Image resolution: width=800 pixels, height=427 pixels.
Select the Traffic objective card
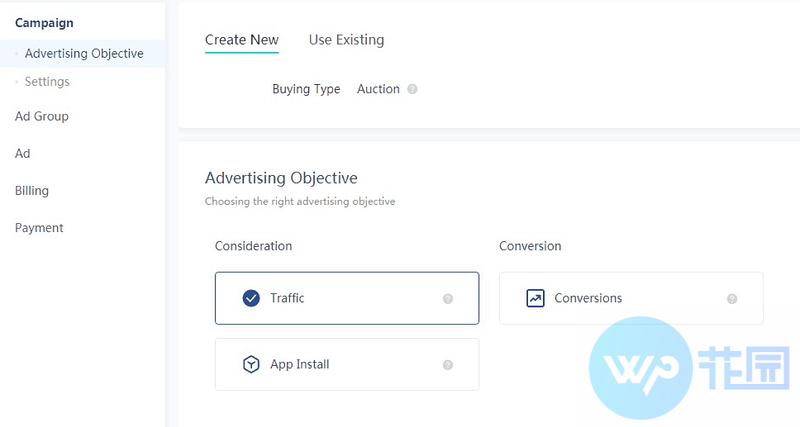pyautogui.click(x=347, y=298)
